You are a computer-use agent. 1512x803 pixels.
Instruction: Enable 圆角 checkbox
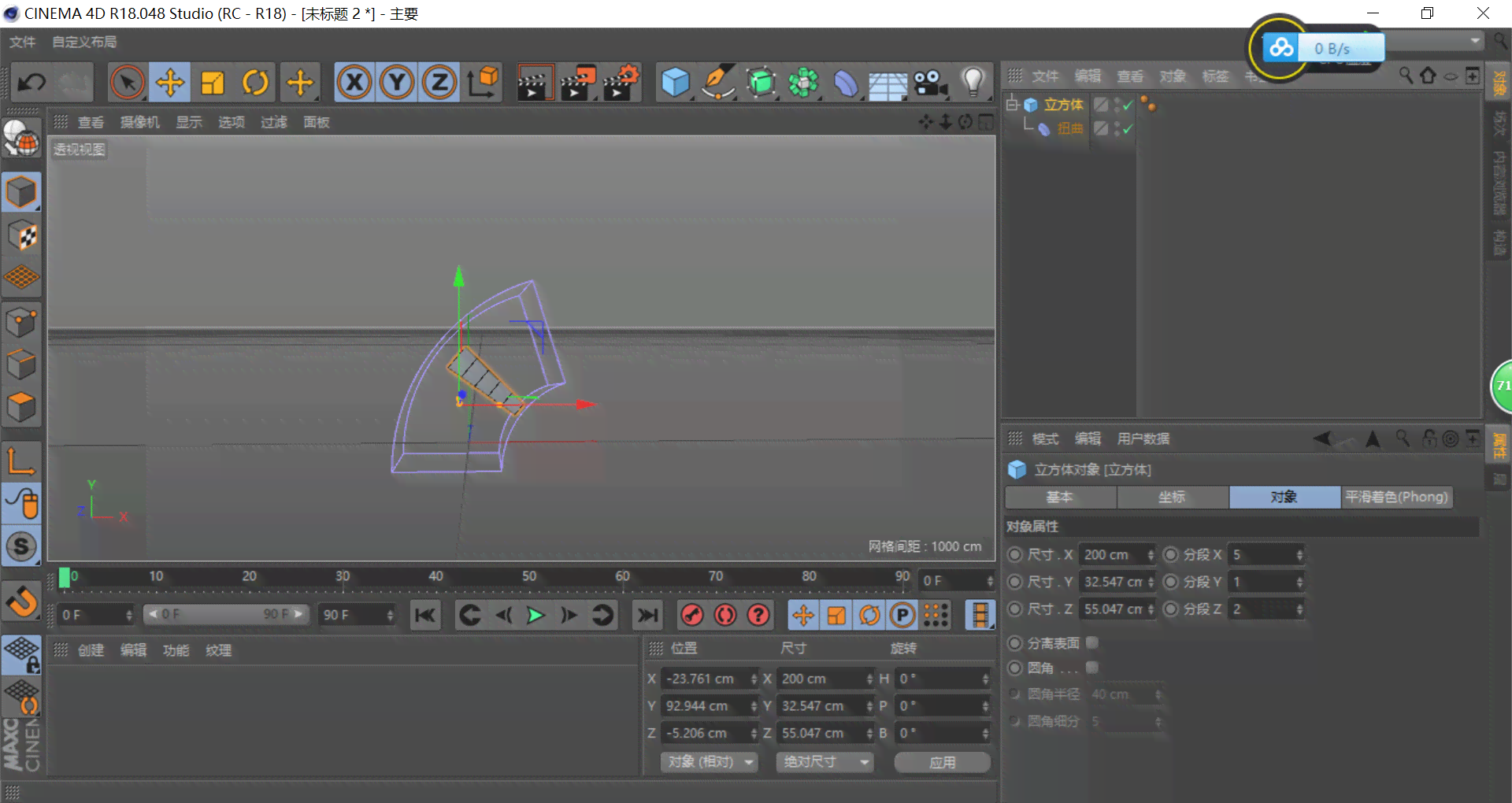click(x=1092, y=668)
